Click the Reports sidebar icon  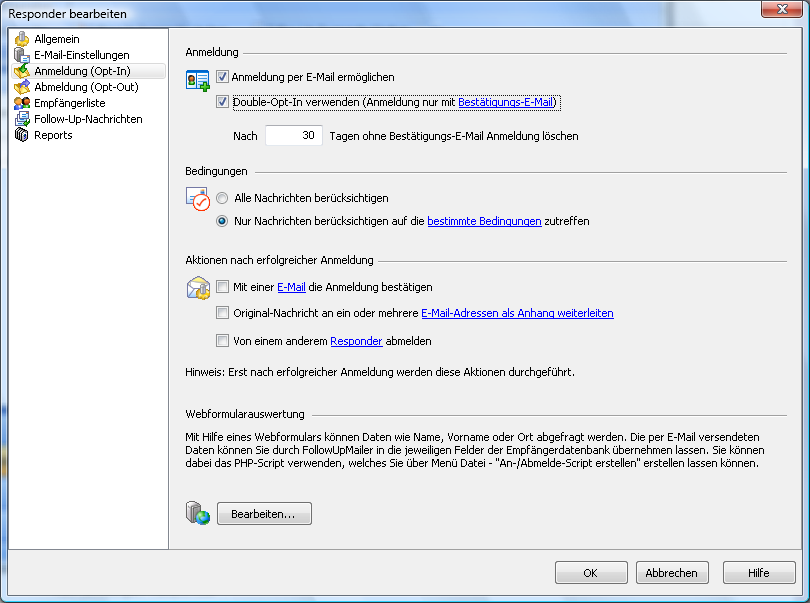tap(22, 135)
